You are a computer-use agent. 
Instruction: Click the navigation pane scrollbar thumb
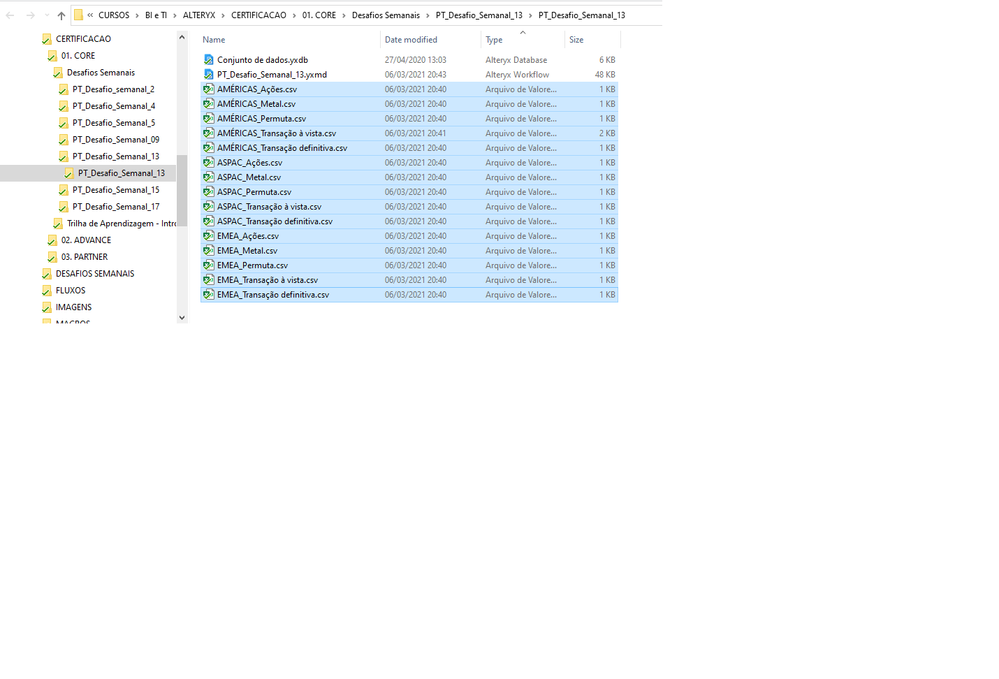(182, 190)
